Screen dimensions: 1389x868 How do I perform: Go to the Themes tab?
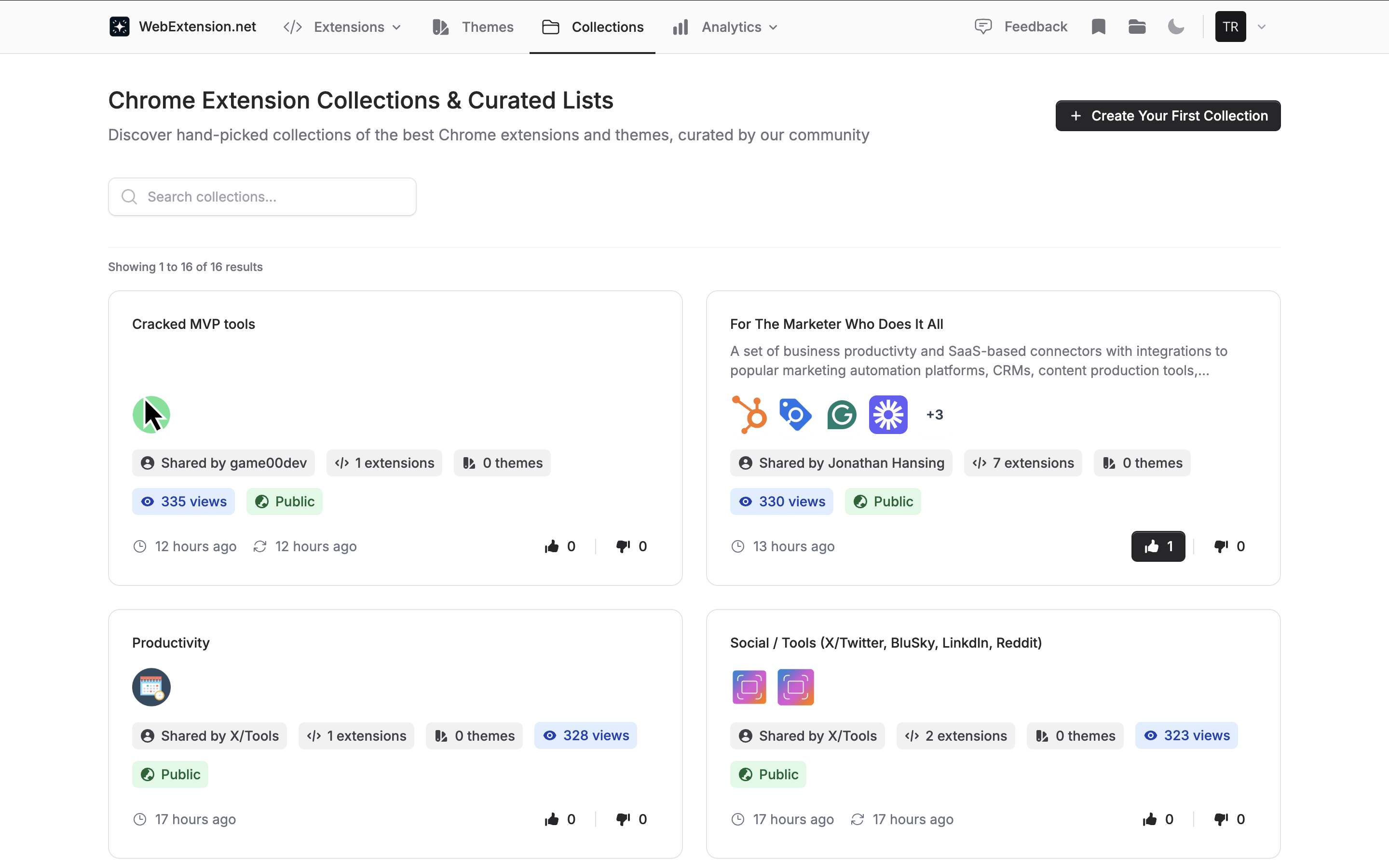point(473,27)
